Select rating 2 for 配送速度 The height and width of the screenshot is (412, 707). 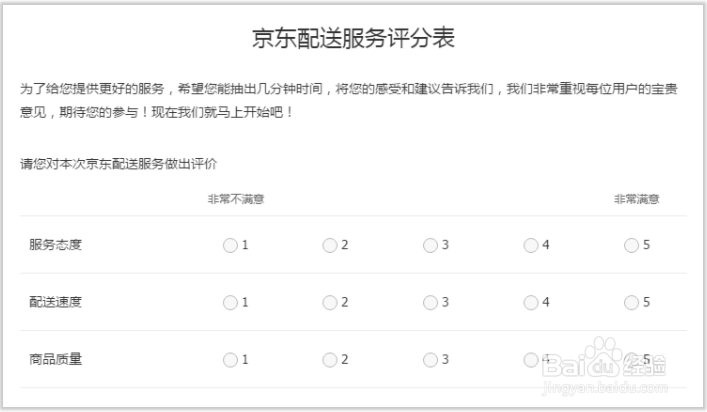pos(330,302)
